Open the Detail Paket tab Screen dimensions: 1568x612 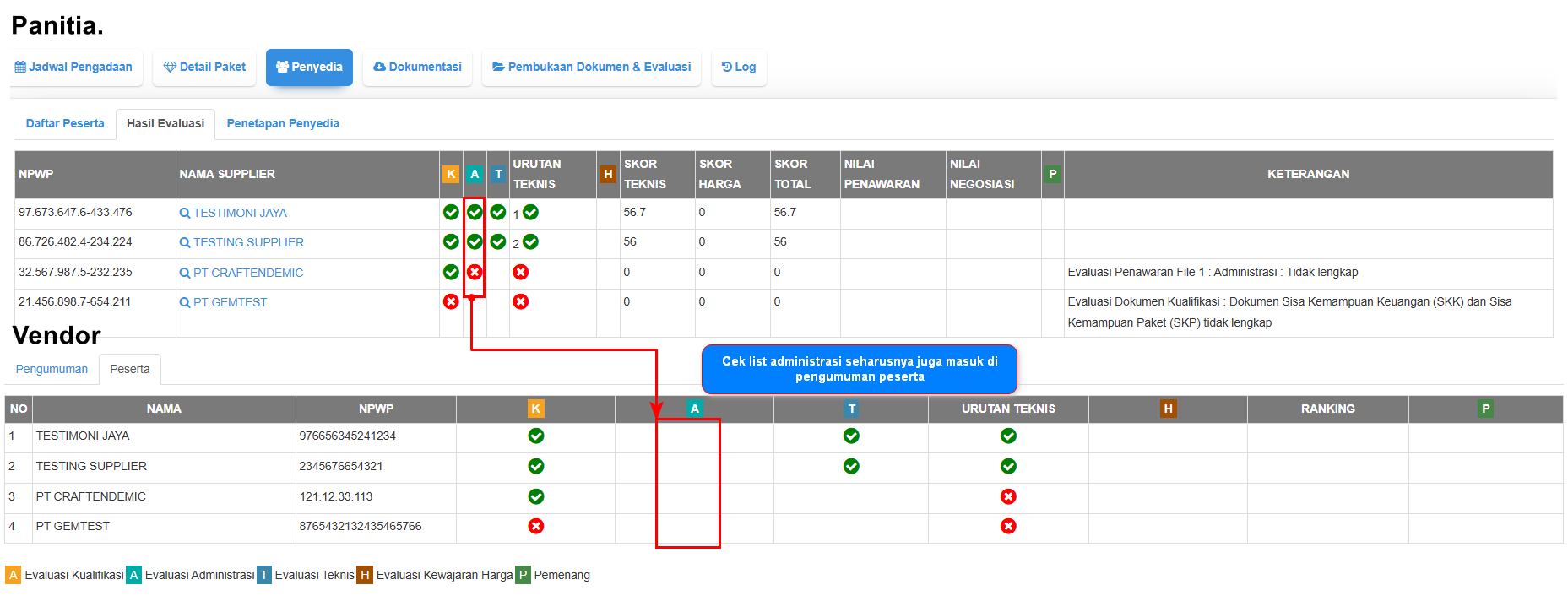204,67
